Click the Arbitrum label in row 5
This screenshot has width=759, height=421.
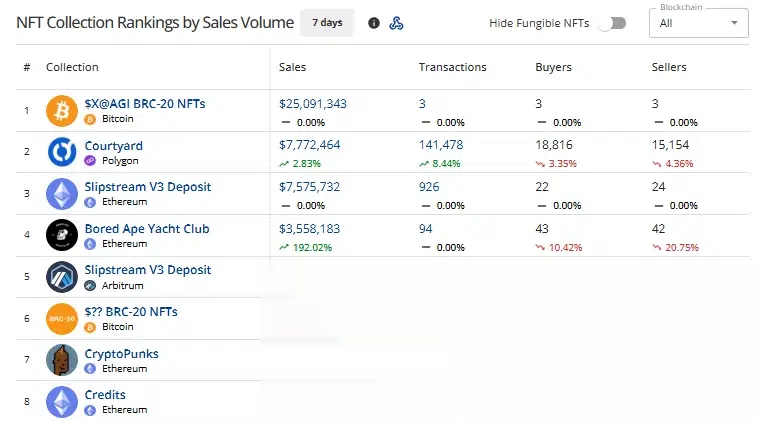[122, 286]
